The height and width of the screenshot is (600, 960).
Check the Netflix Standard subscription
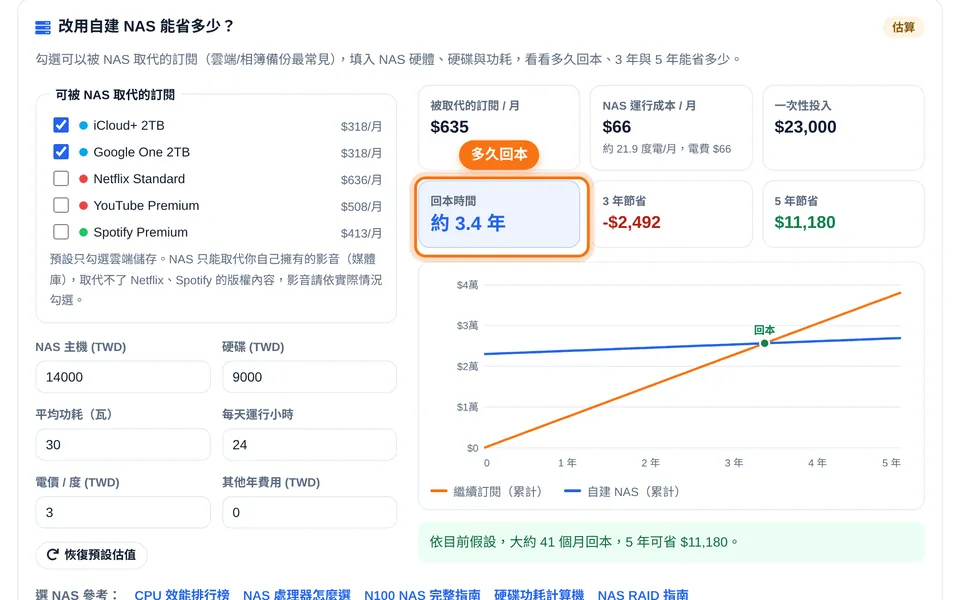click(x=61, y=178)
